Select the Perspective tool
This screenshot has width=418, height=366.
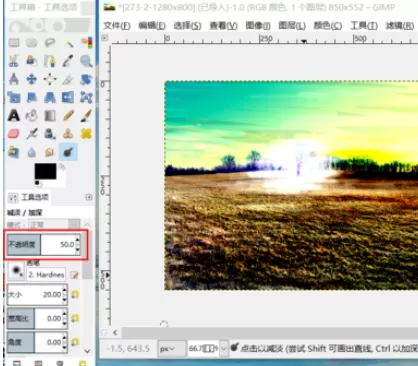50,97
